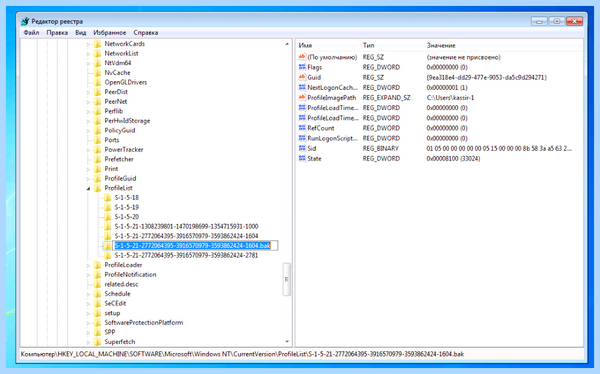Collapse the ProfileList tree node
The image size is (600, 374).
click(88, 188)
